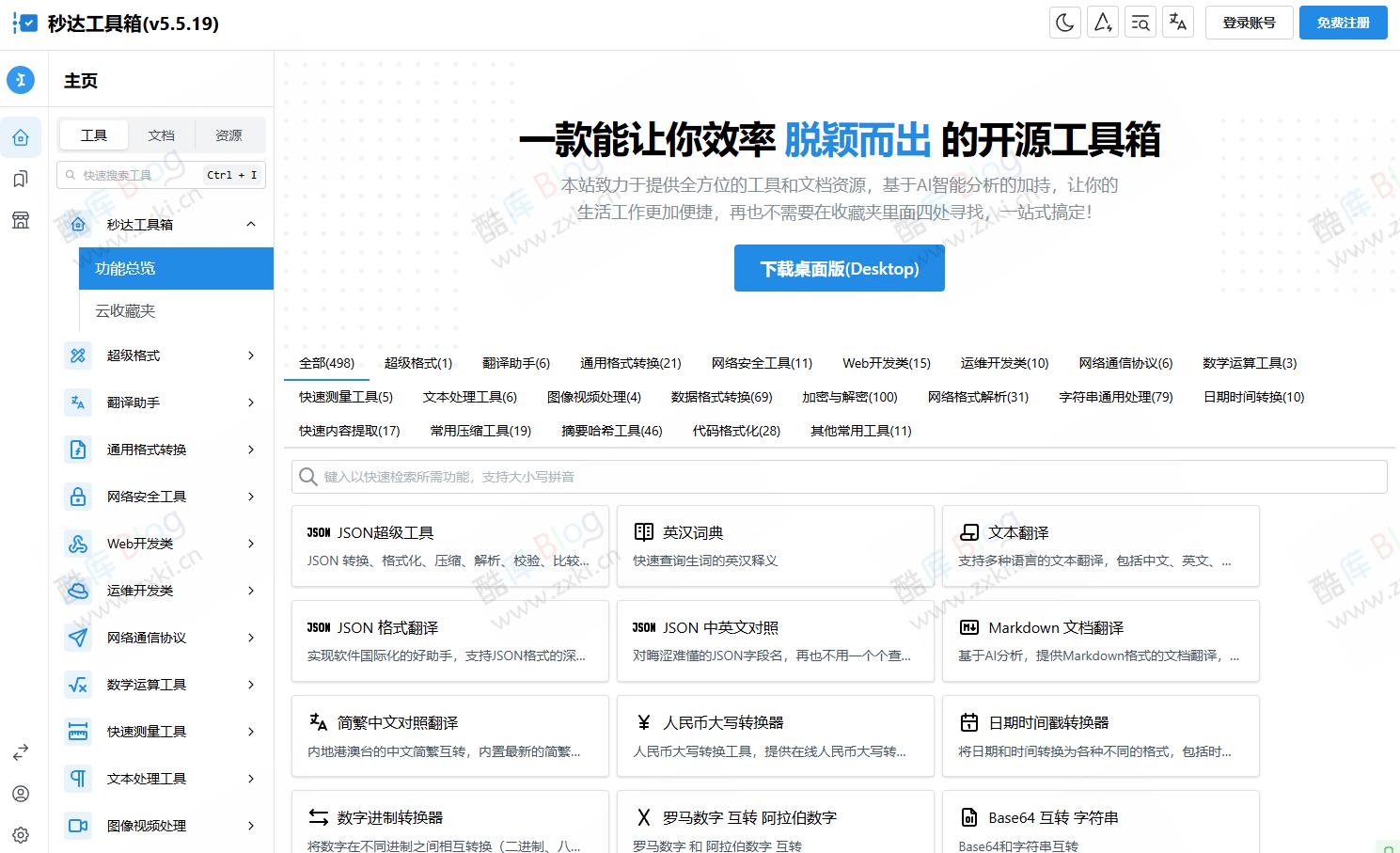Switch to the 文档 tab
Image resolution: width=1400 pixels, height=853 pixels.
click(161, 134)
